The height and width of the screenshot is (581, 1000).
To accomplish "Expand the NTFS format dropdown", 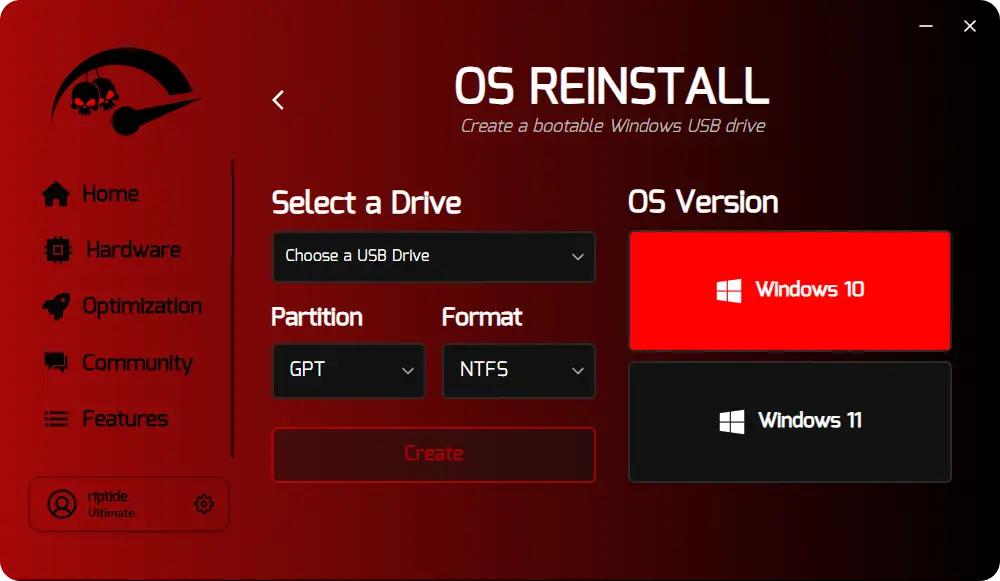I will click(518, 370).
